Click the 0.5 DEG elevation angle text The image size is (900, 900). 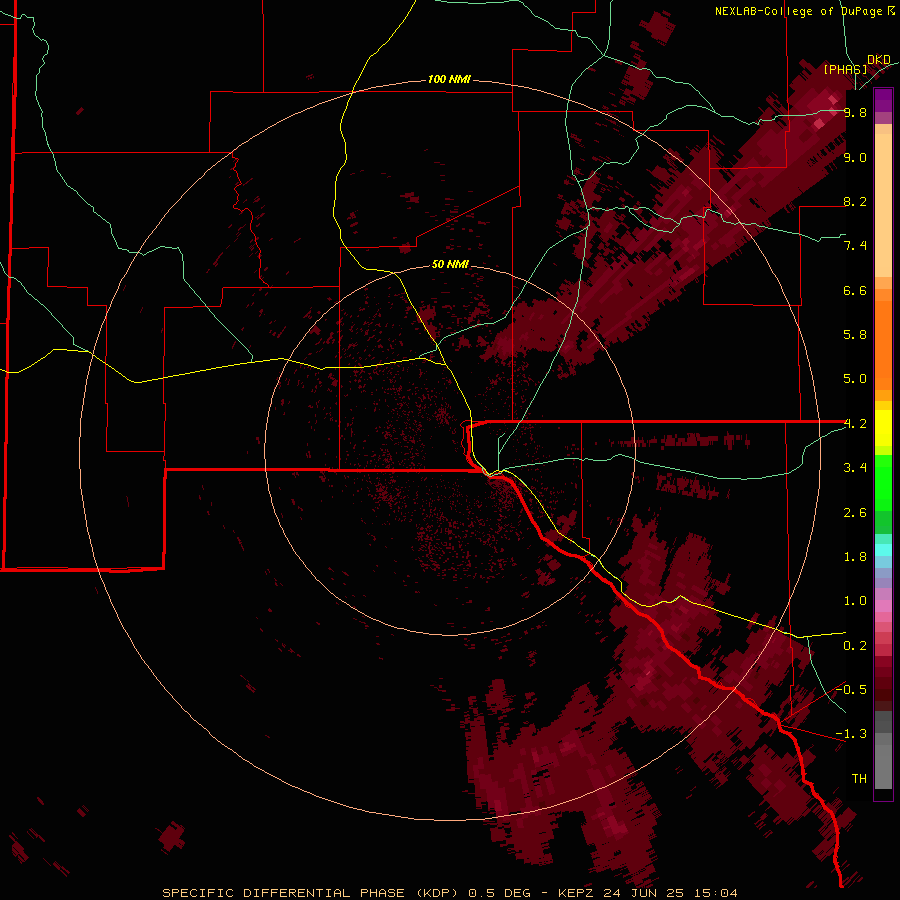click(x=499, y=893)
